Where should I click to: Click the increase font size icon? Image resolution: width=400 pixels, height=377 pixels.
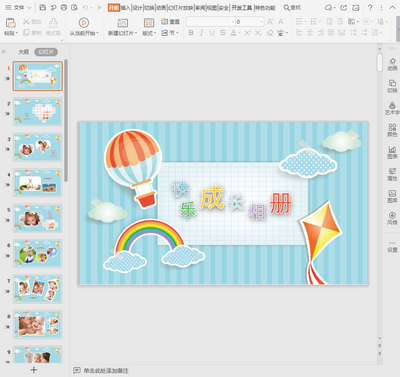tap(270, 22)
